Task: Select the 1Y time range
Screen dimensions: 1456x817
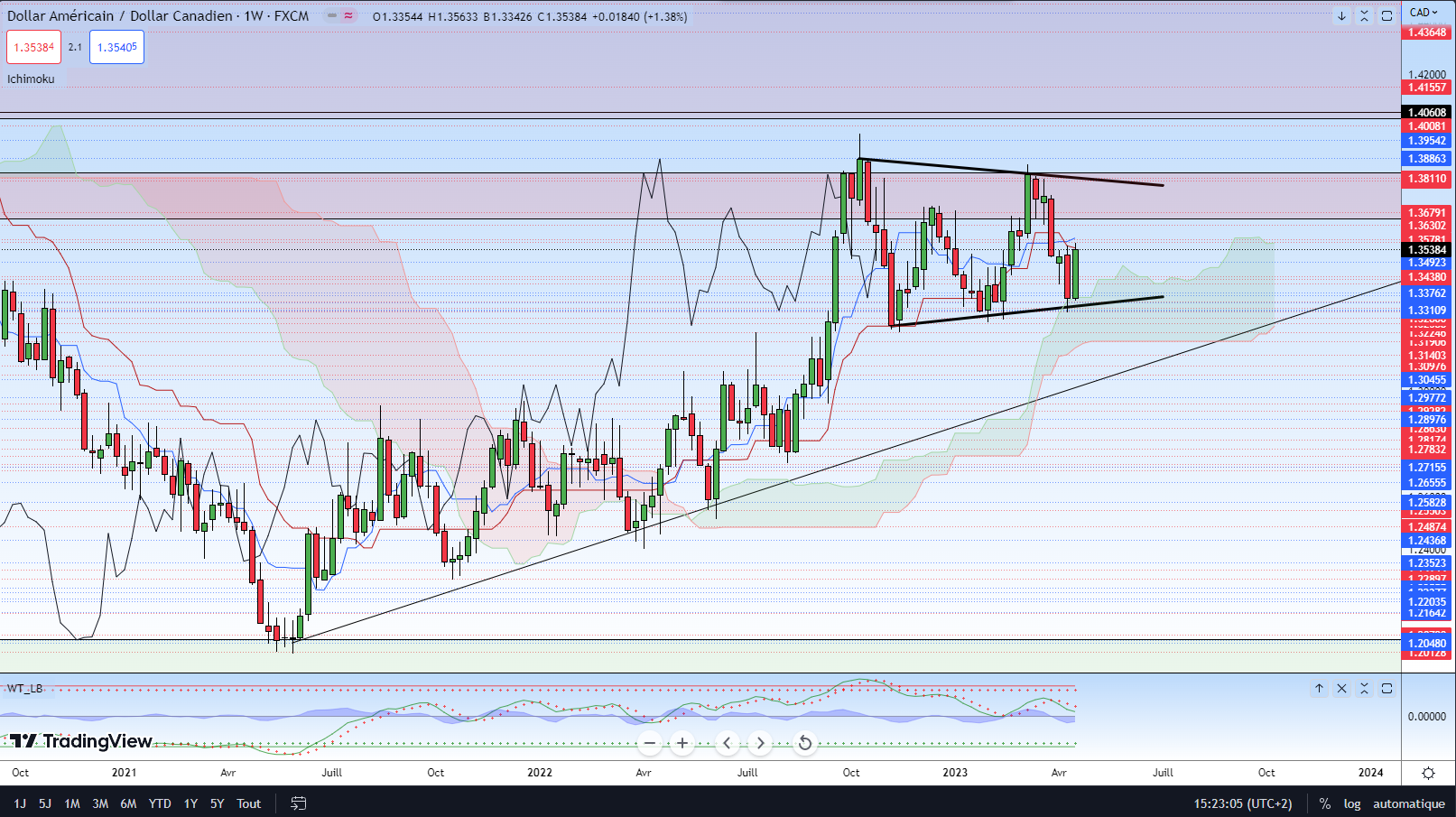Action: click(x=190, y=803)
